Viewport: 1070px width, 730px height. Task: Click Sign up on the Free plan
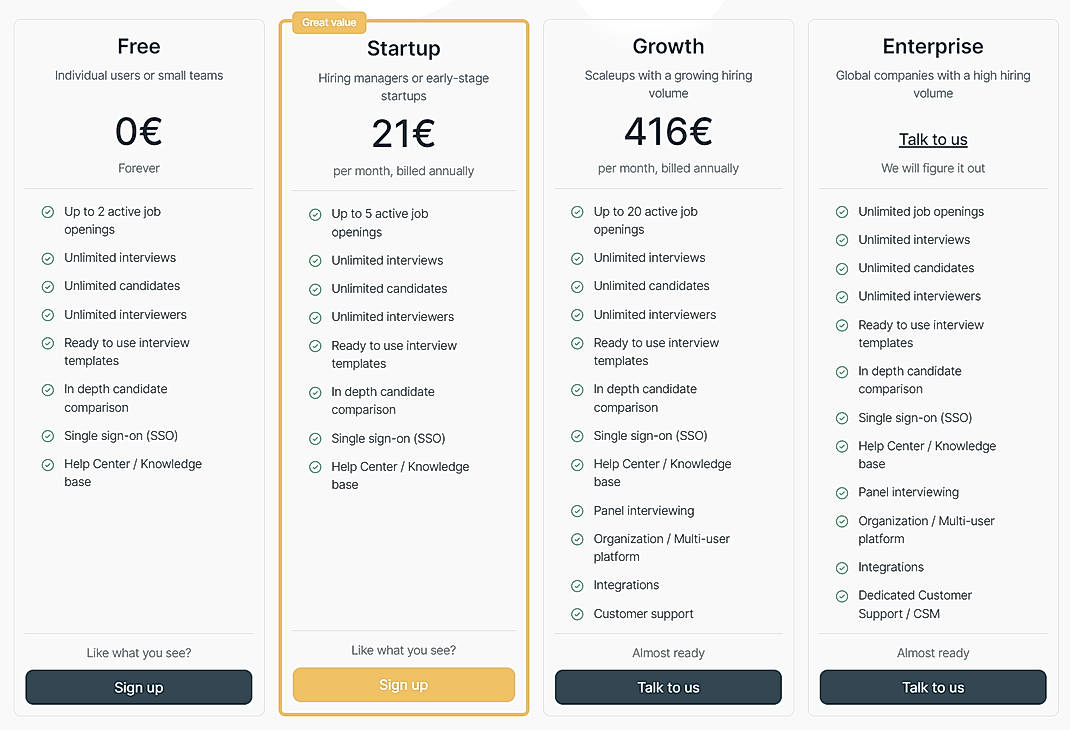[x=138, y=687]
